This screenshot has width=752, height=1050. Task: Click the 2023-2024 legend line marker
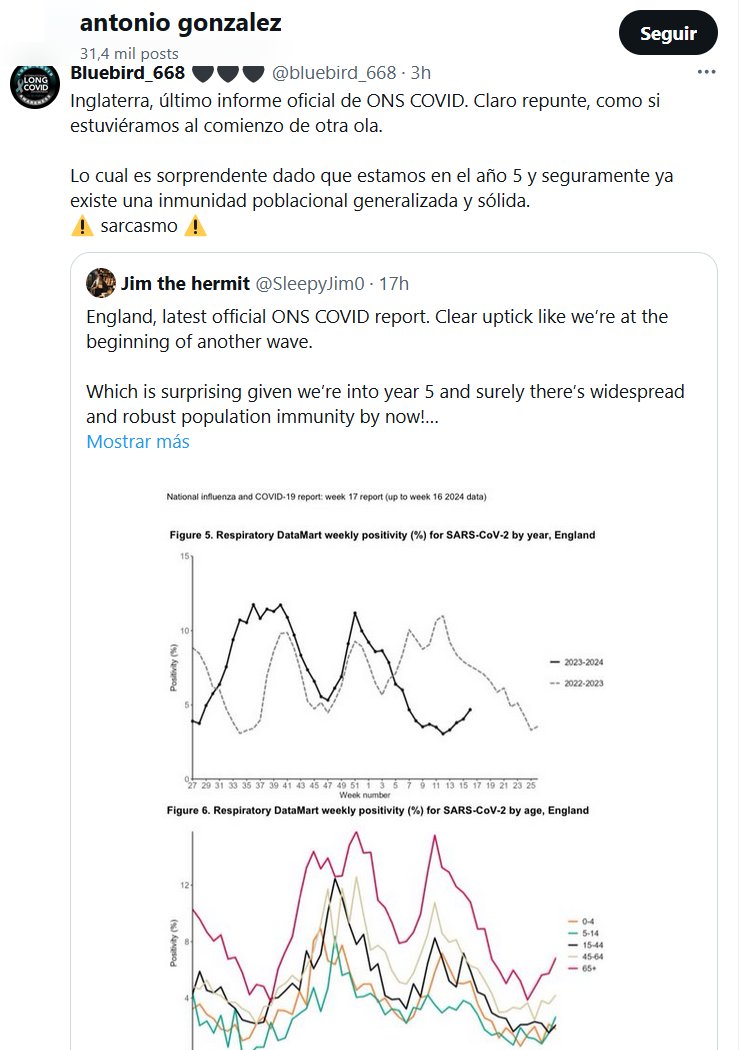pos(555,662)
